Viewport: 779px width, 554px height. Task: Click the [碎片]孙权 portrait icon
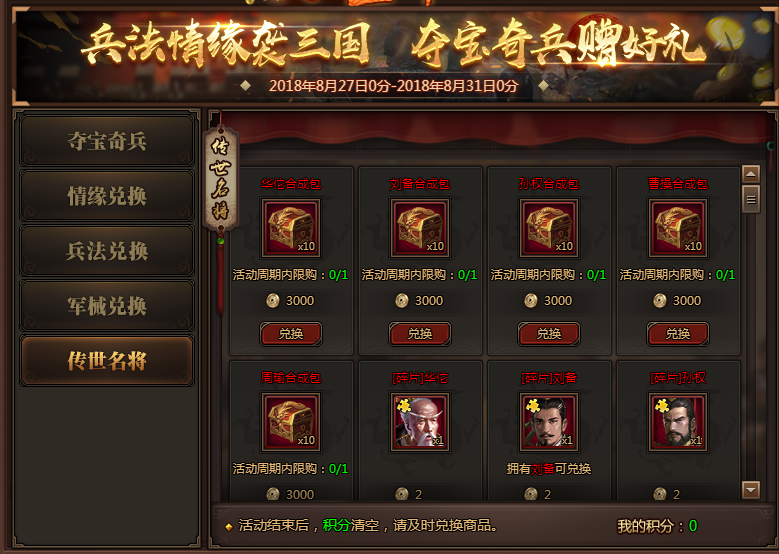(678, 422)
